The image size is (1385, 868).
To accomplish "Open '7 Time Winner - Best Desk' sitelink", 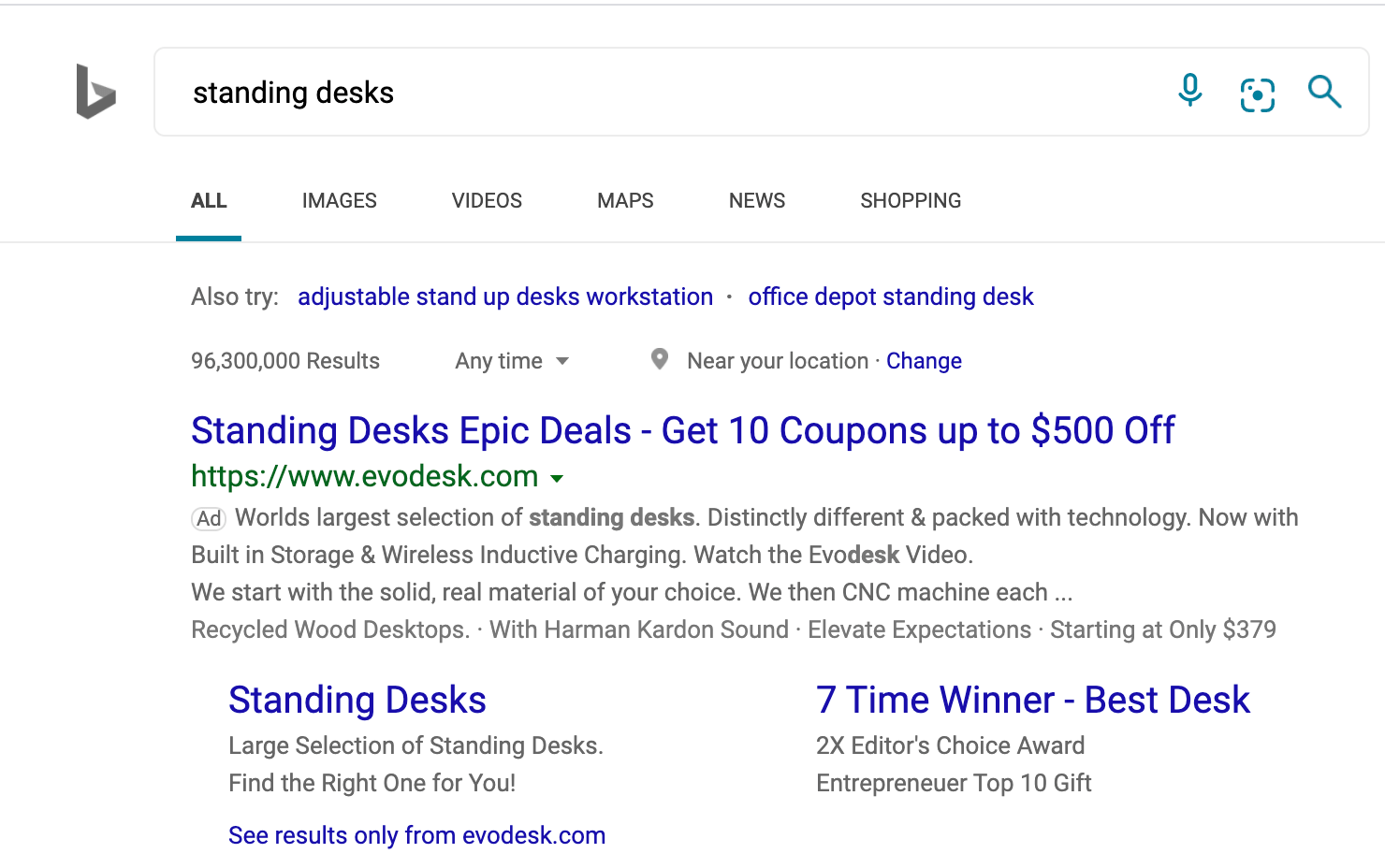I will pos(1032,701).
